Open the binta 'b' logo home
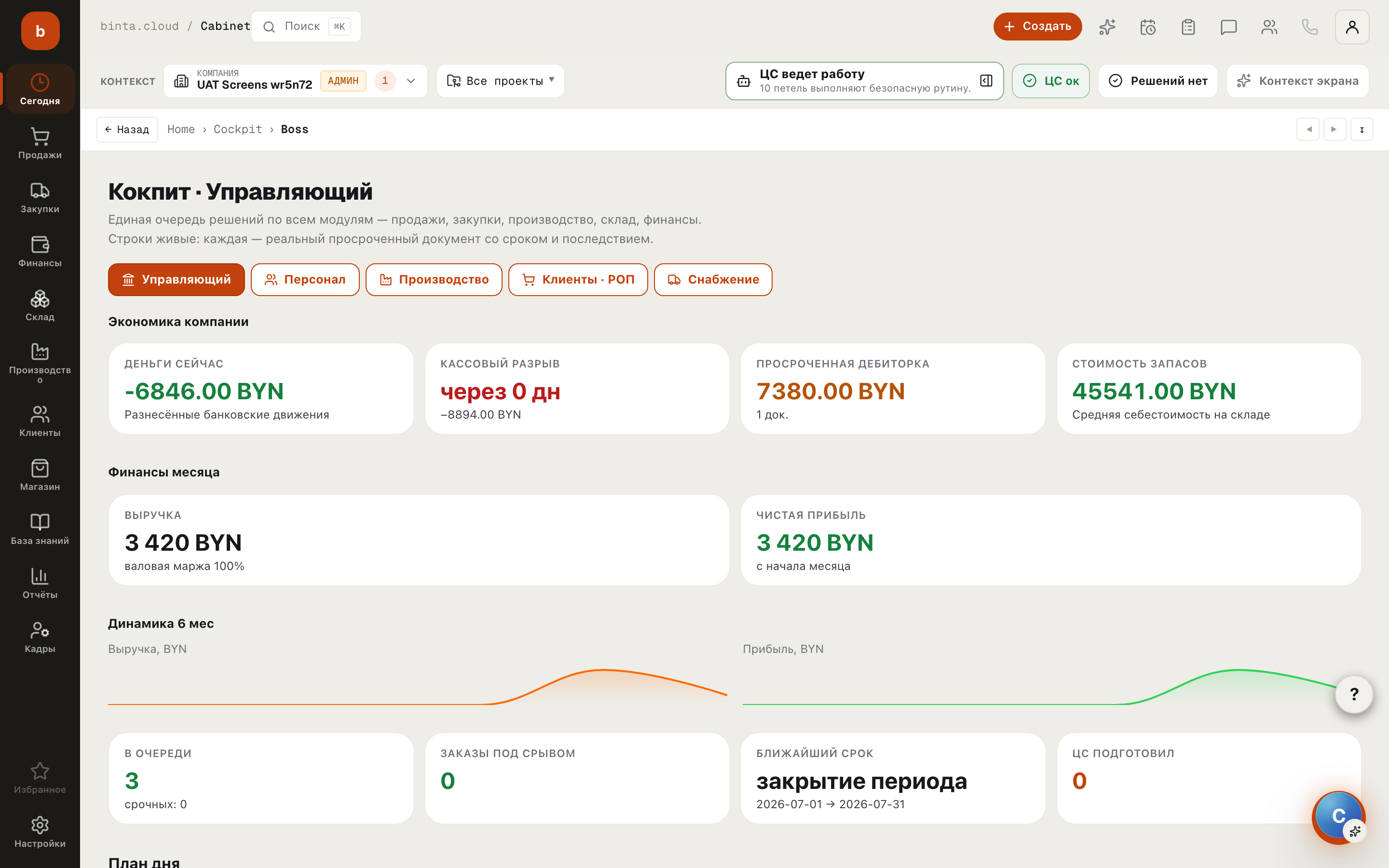The height and width of the screenshot is (868, 1389). [x=40, y=31]
